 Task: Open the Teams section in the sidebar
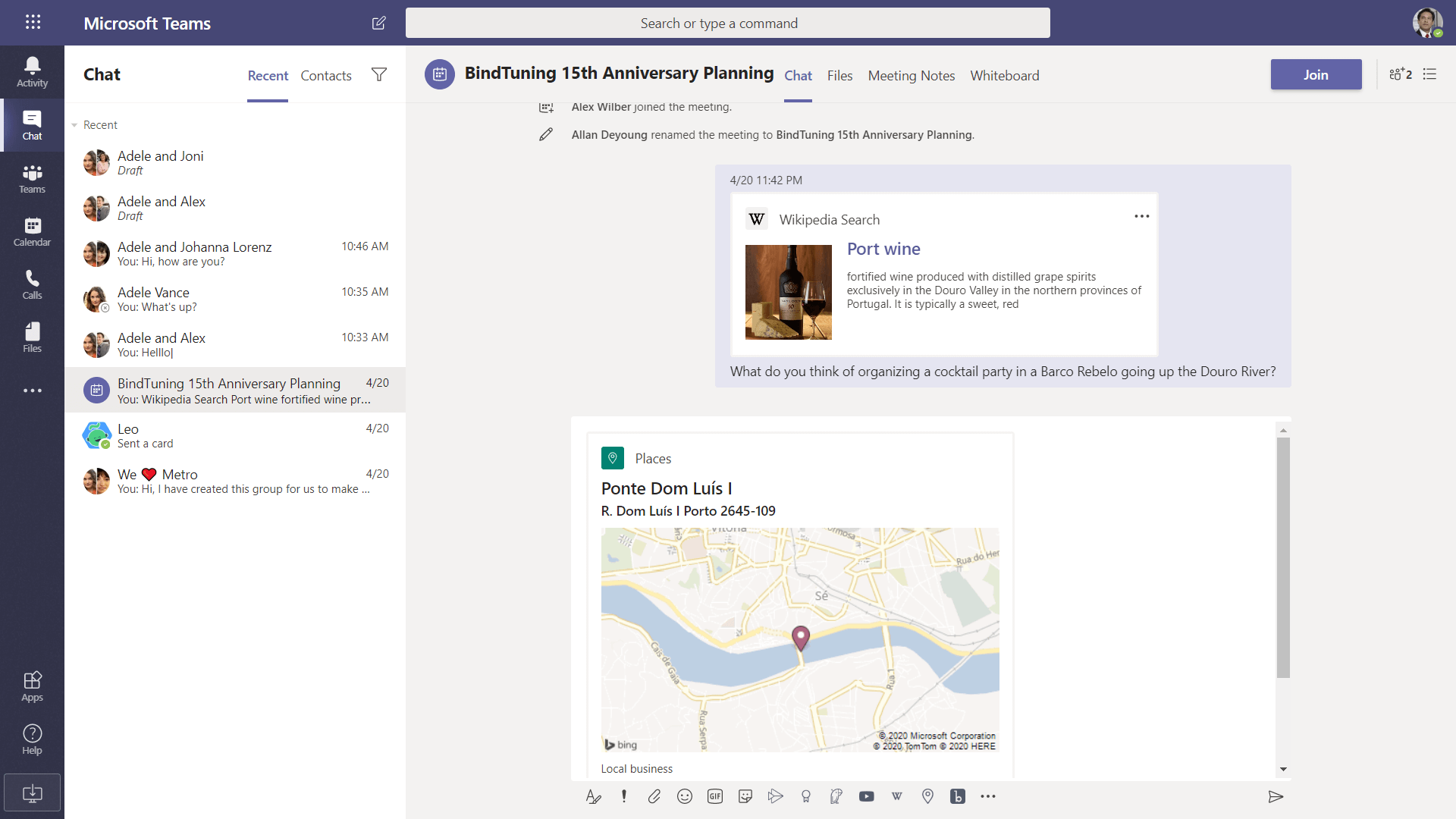click(32, 178)
